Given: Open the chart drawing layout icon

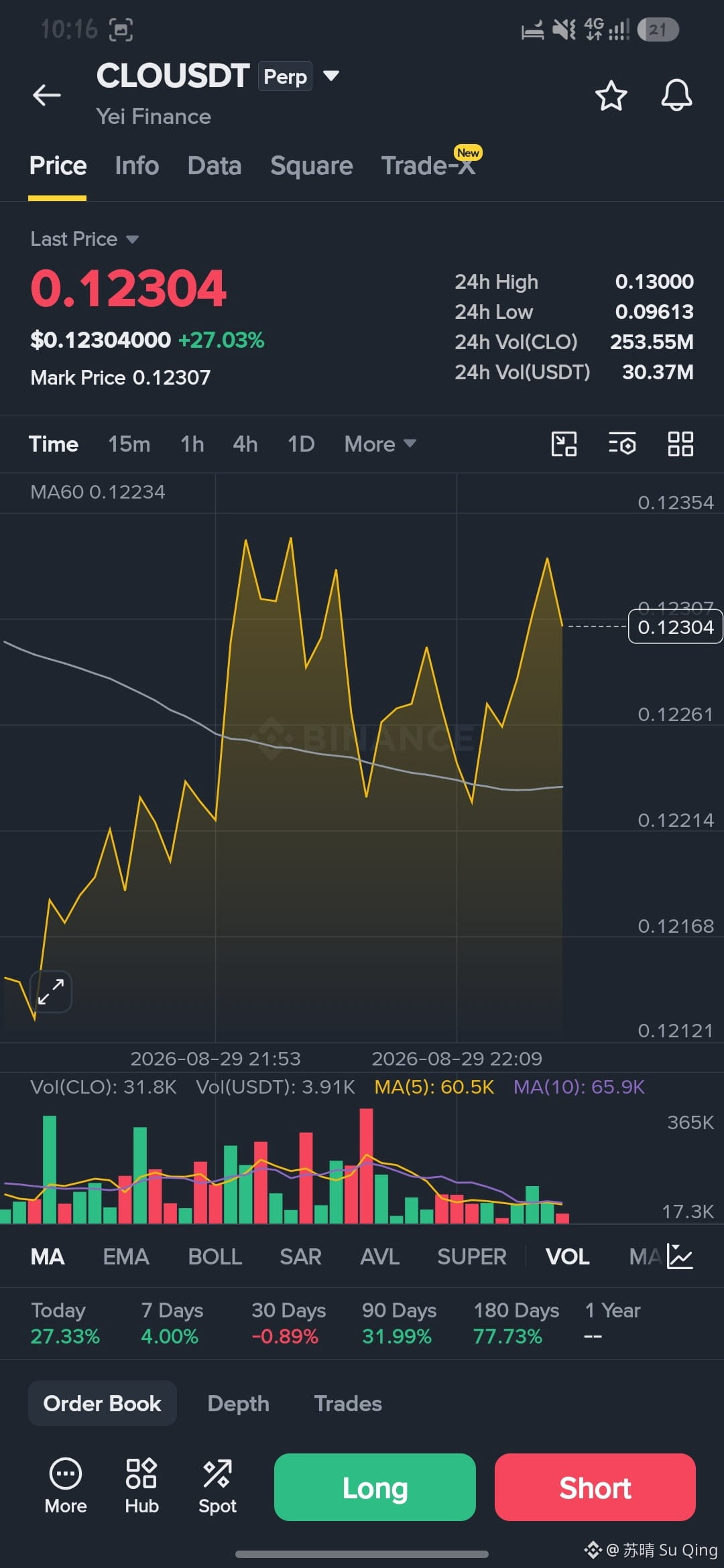Looking at the screenshot, I should (564, 444).
